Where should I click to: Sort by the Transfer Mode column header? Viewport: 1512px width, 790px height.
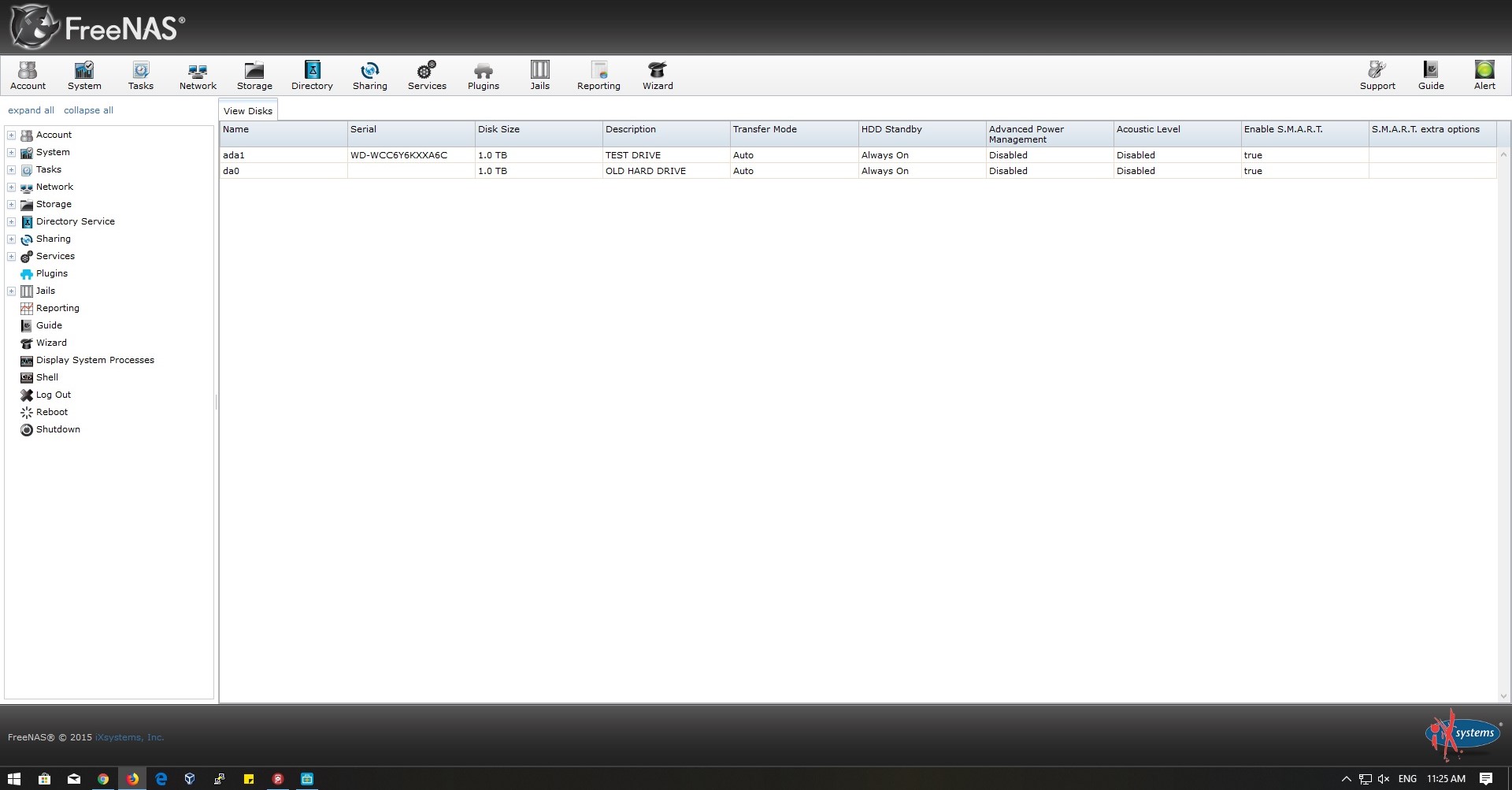(794, 134)
